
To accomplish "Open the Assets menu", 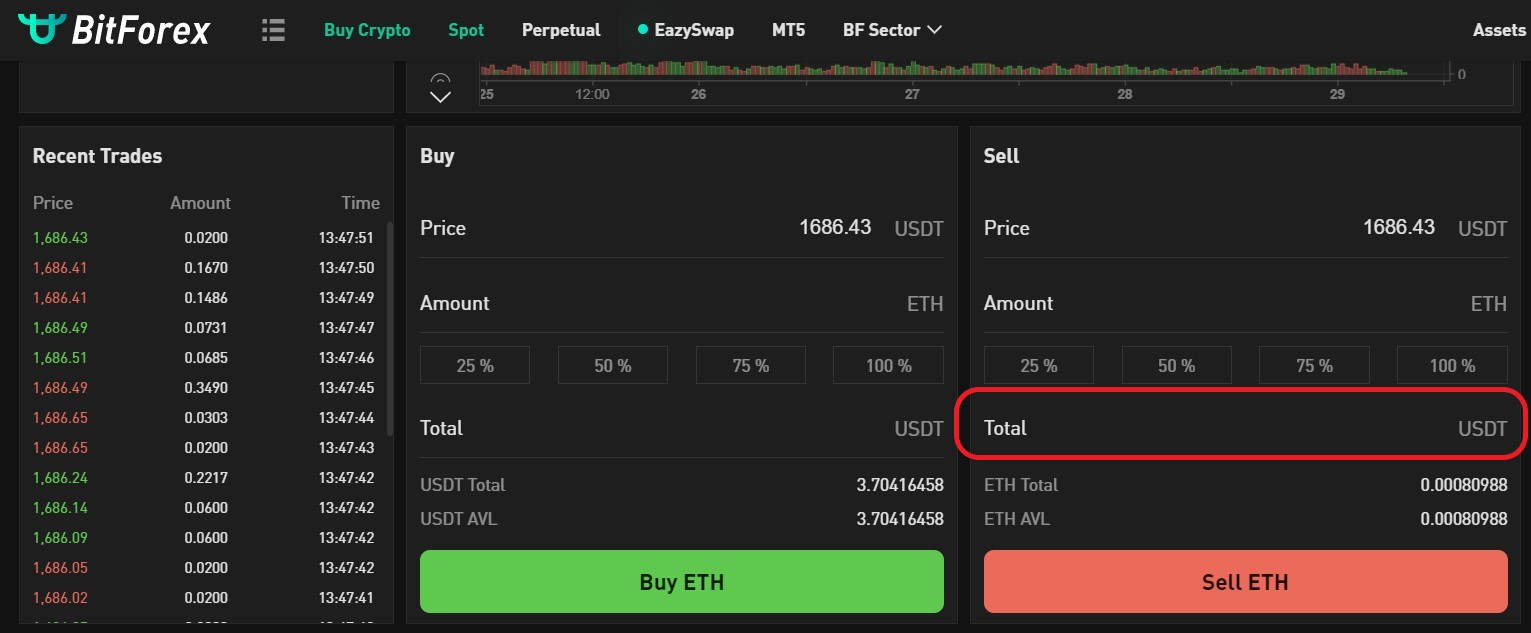I will tap(1499, 30).
